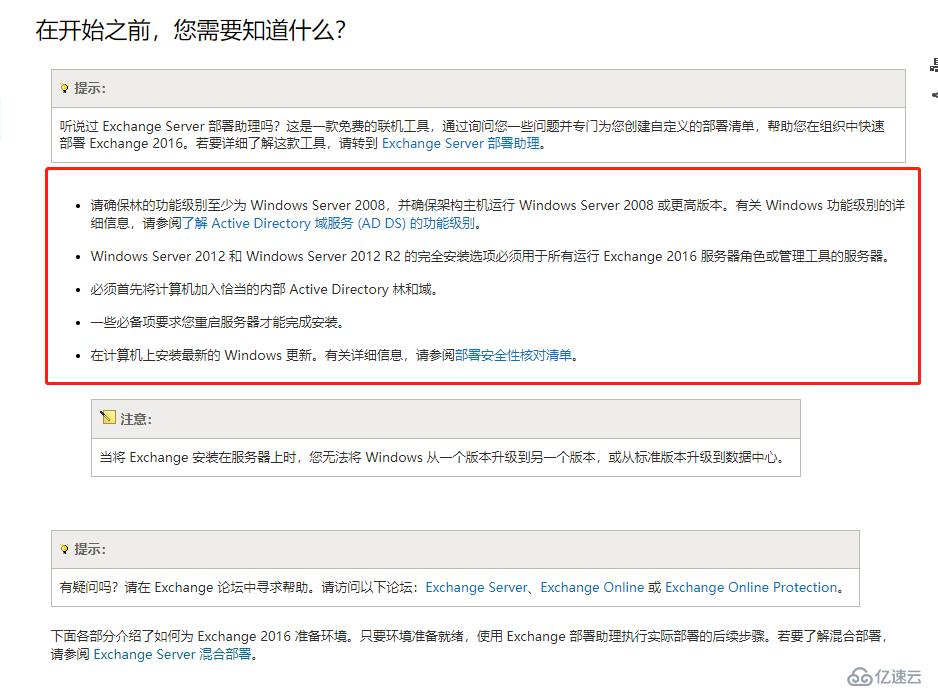Click the text 有疑问吗? 请在 Exchange 论坛中寻求帮助
Viewport: 938px width, 689px height.
pos(452,587)
